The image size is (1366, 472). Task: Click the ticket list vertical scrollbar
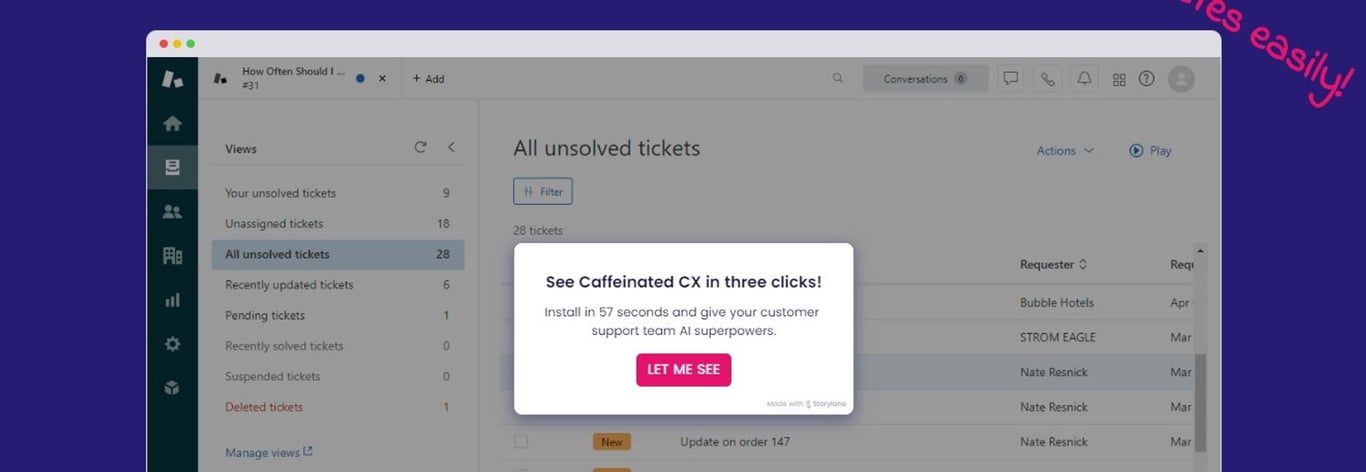point(1200,400)
